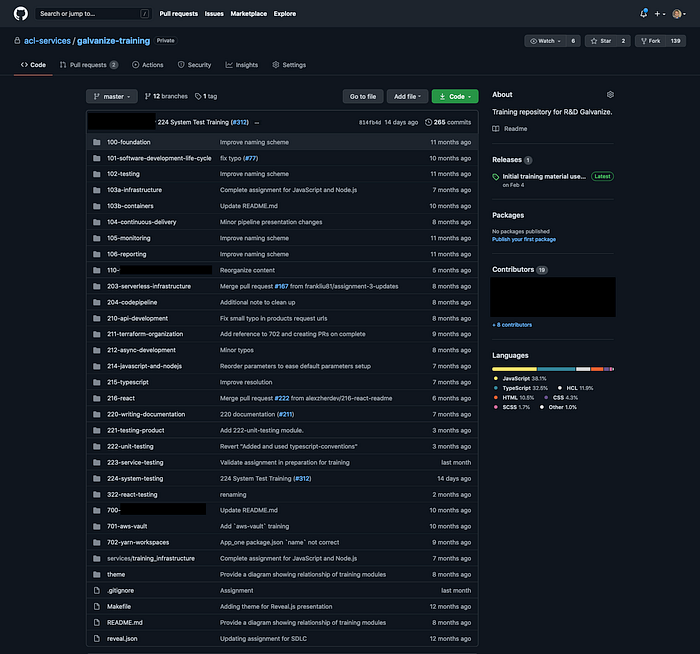
Task: Open Issues in top navigation
Action: tap(214, 14)
